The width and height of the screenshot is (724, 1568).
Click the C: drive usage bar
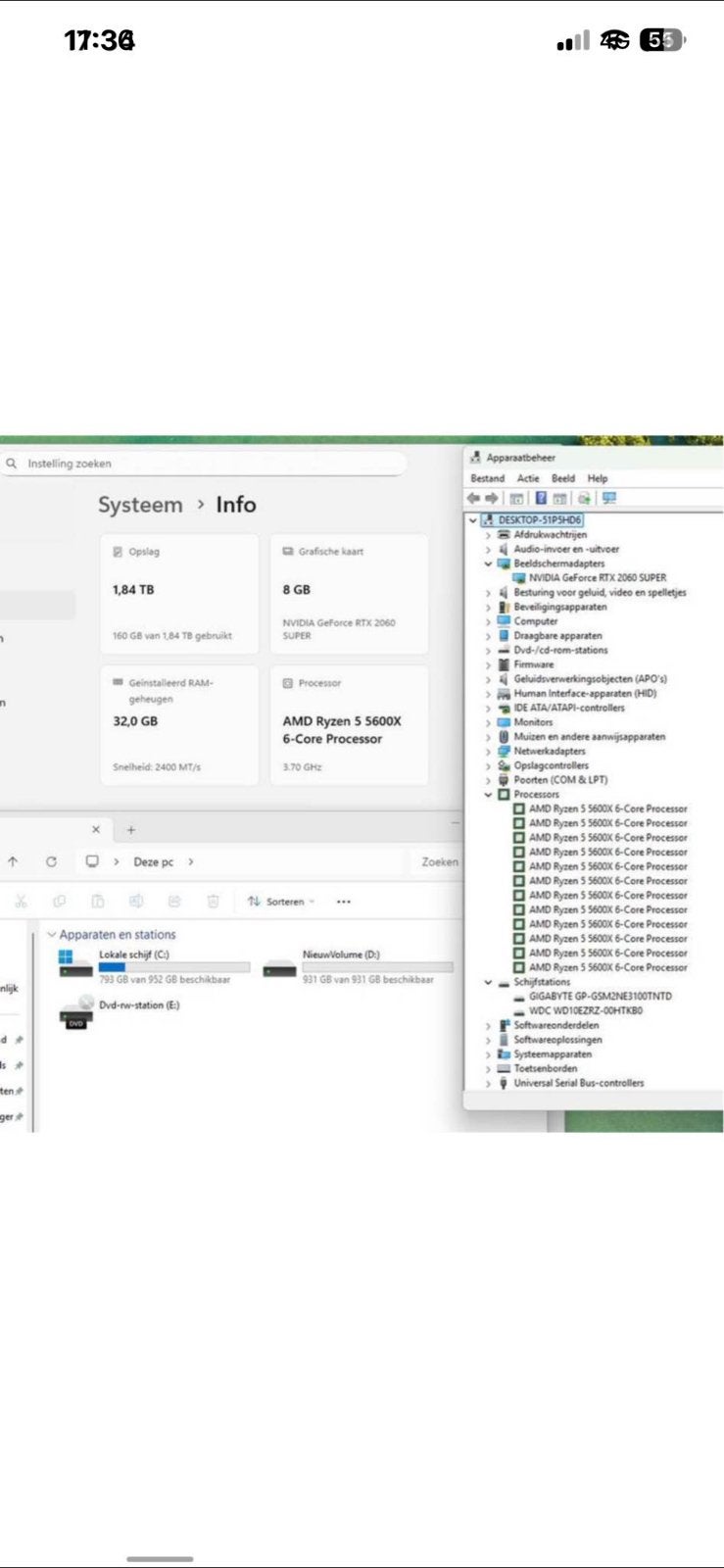(x=174, y=967)
